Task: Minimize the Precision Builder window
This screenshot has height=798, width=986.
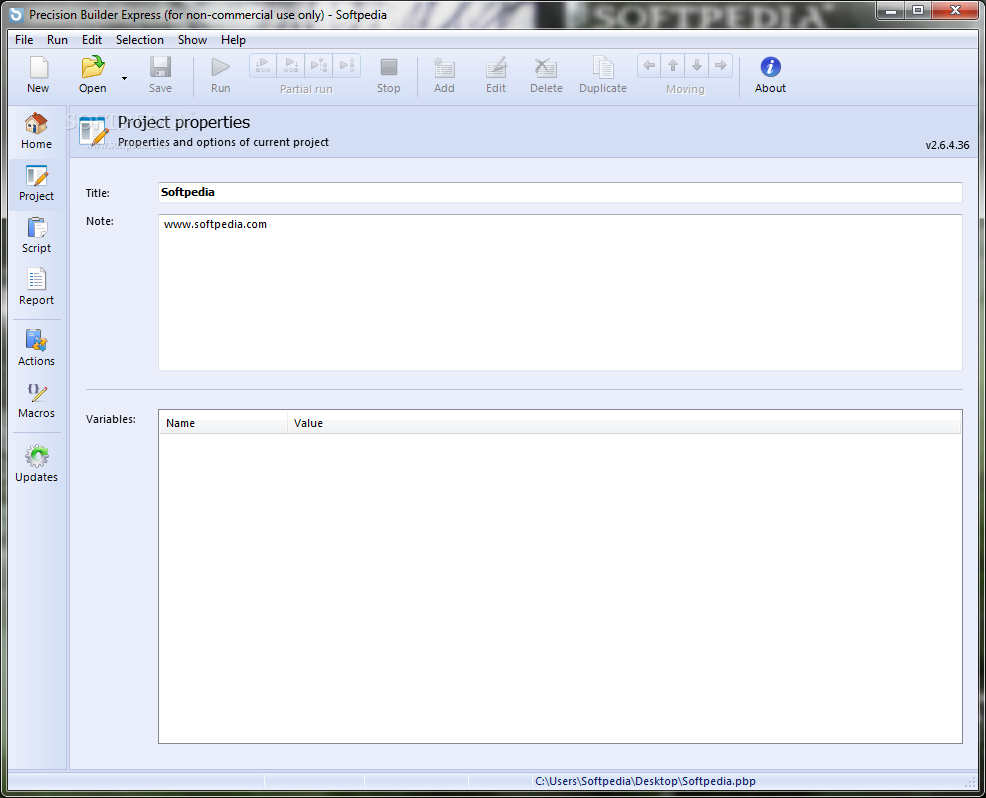Action: click(890, 10)
